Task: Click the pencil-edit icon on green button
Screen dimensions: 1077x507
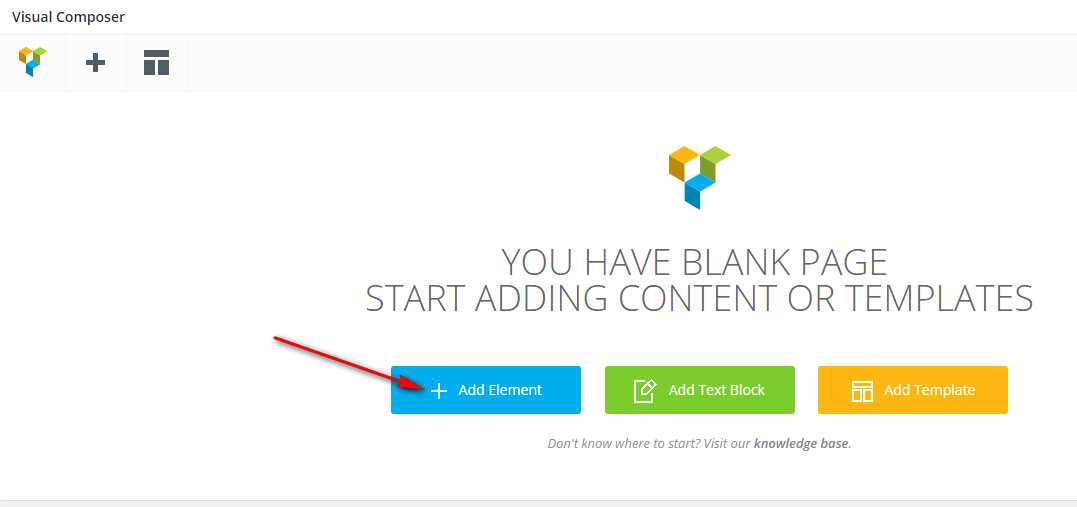Action: click(645, 390)
